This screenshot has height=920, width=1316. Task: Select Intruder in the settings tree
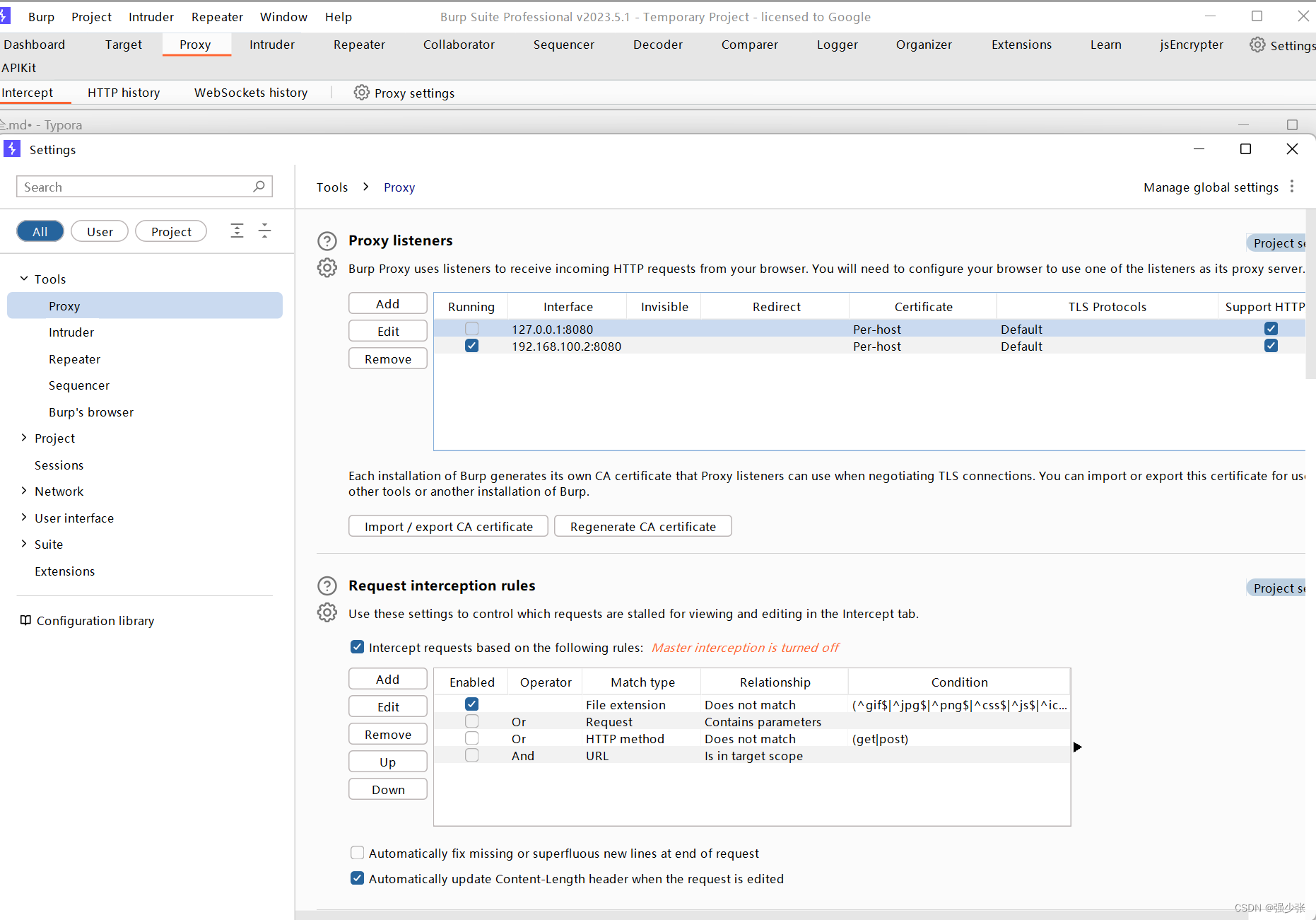[71, 332]
